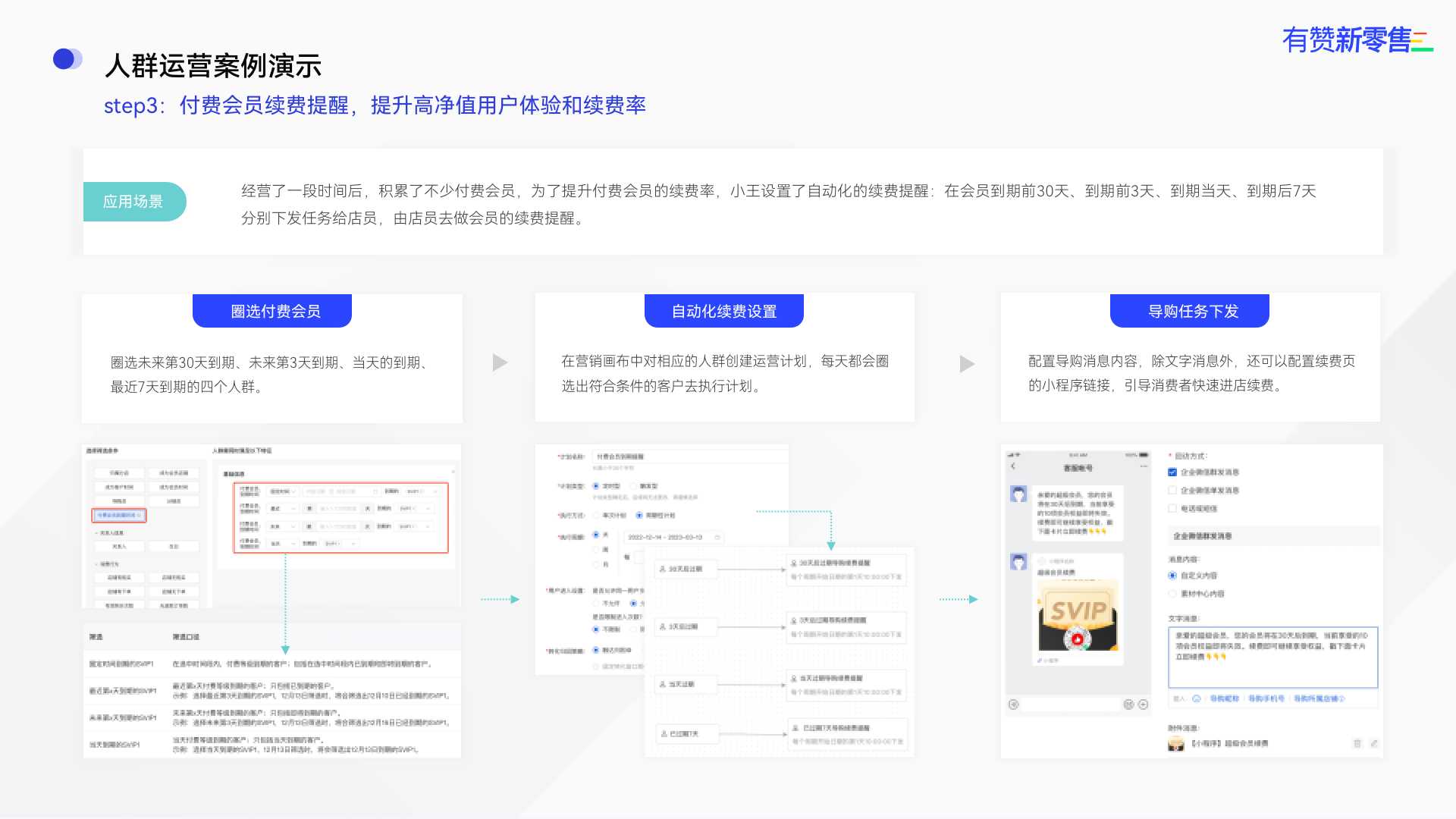This screenshot has width=1456, height=819.
Task: Click inside the 文字消息 text area
Action: pos(1272,657)
